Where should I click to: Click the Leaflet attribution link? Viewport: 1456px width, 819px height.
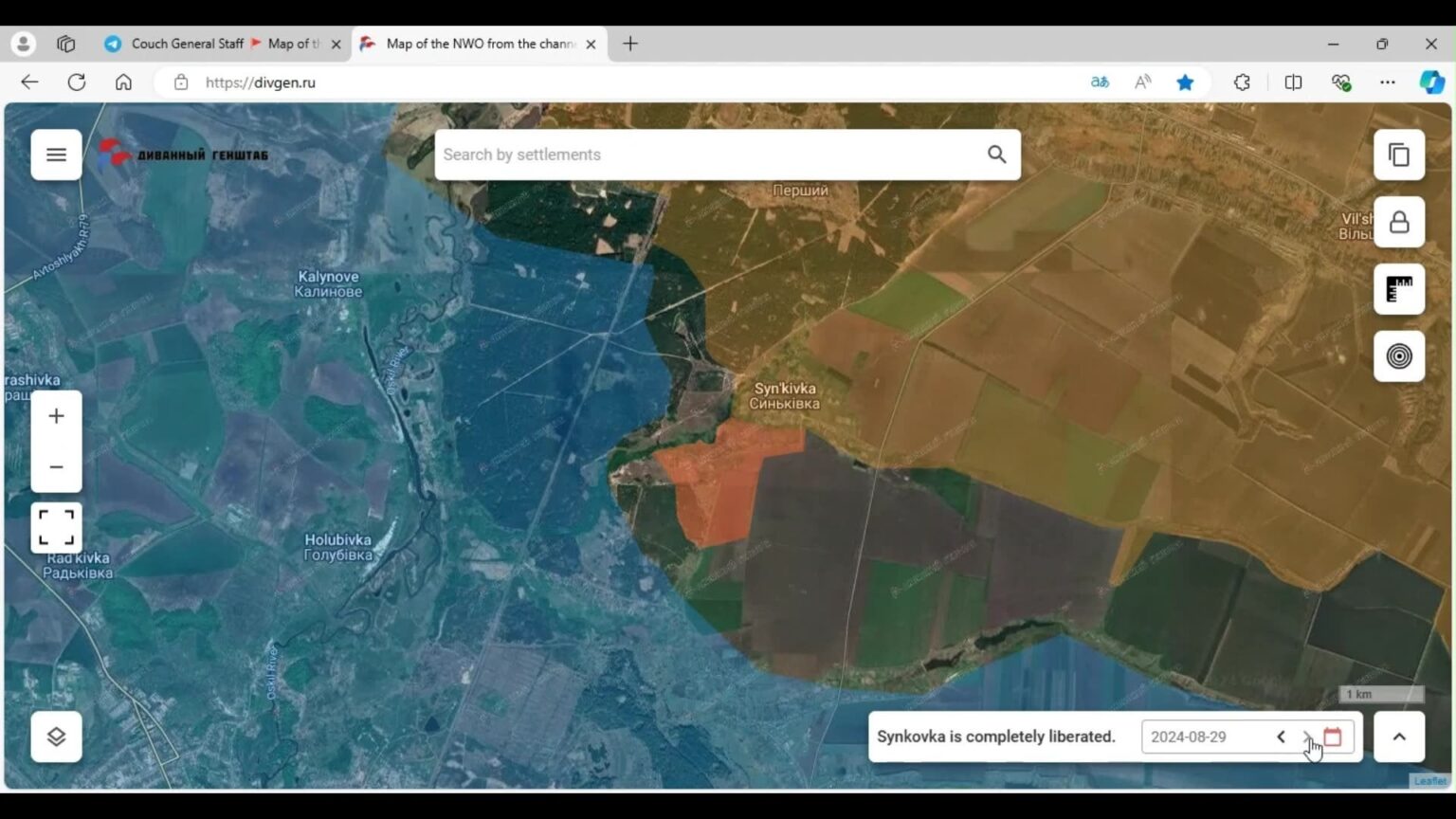point(1430,781)
